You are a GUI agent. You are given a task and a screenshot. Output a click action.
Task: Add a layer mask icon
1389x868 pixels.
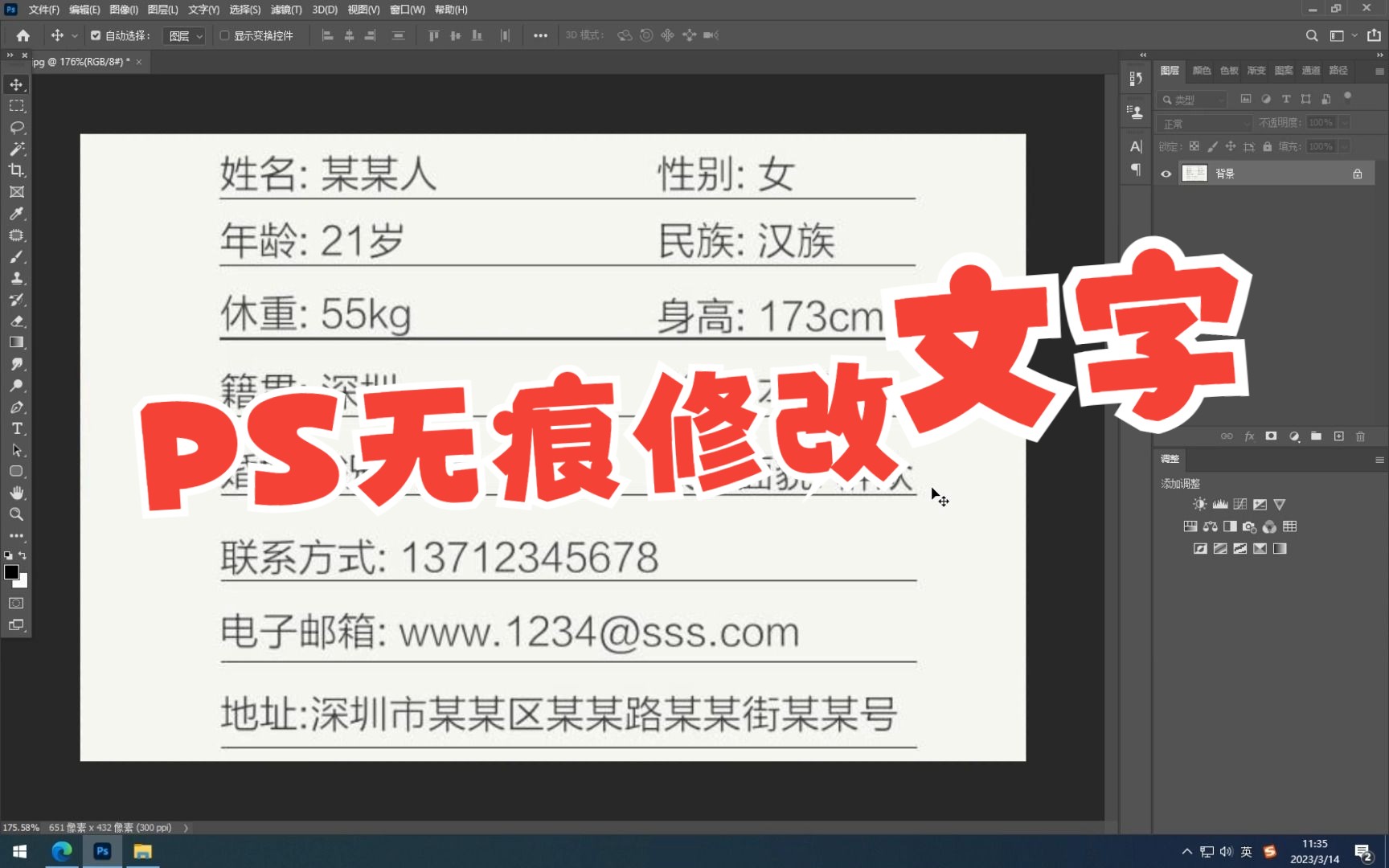[1271, 436]
